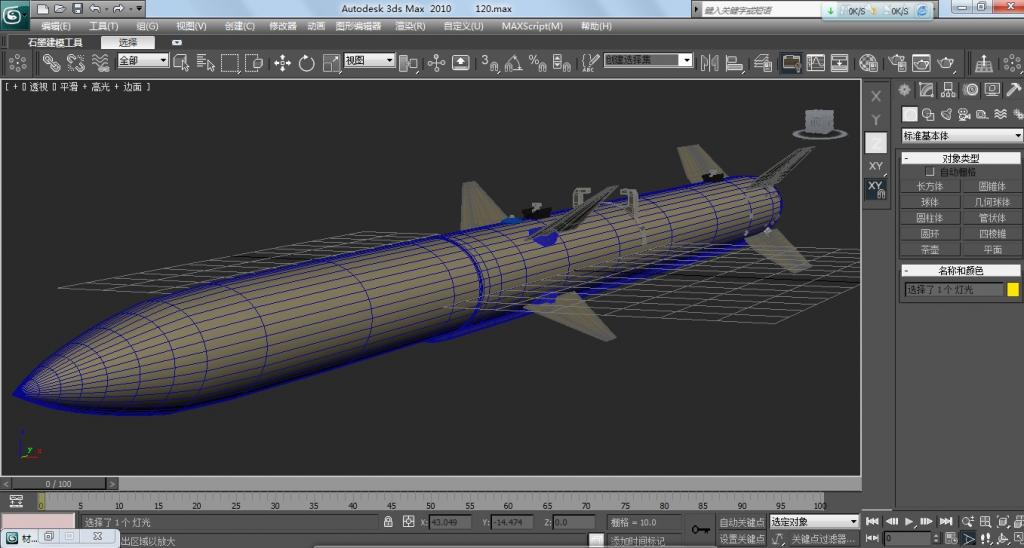Open the 视图 reference coordinate dropdown
This screenshot has width=1024, height=548.
pos(370,61)
